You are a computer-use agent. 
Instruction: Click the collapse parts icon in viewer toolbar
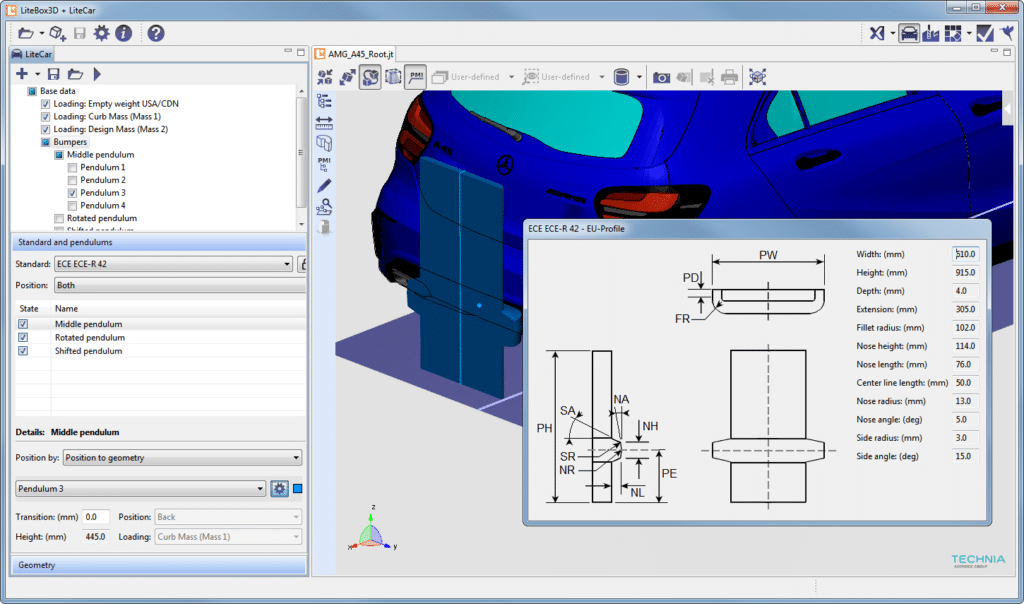click(325, 77)
